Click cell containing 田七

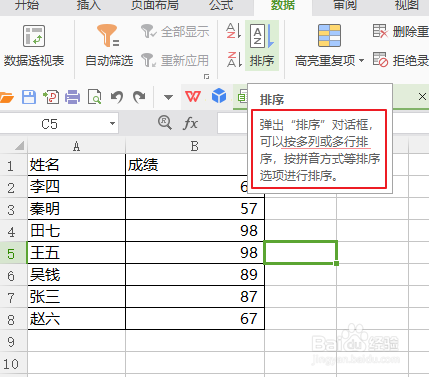click(x=77, y=231)
